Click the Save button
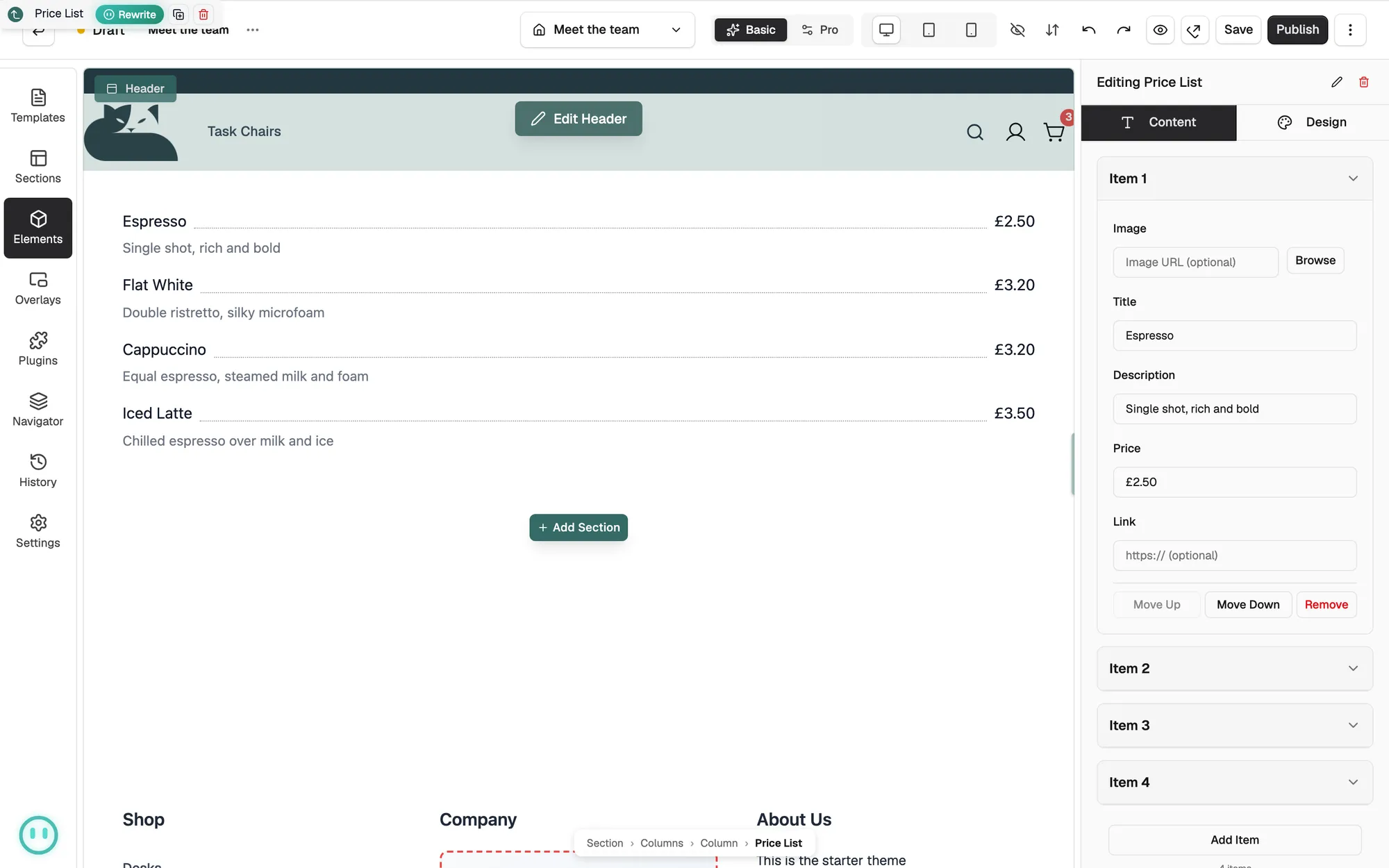Screen dimensions: 1389x868 [1238, 30]
